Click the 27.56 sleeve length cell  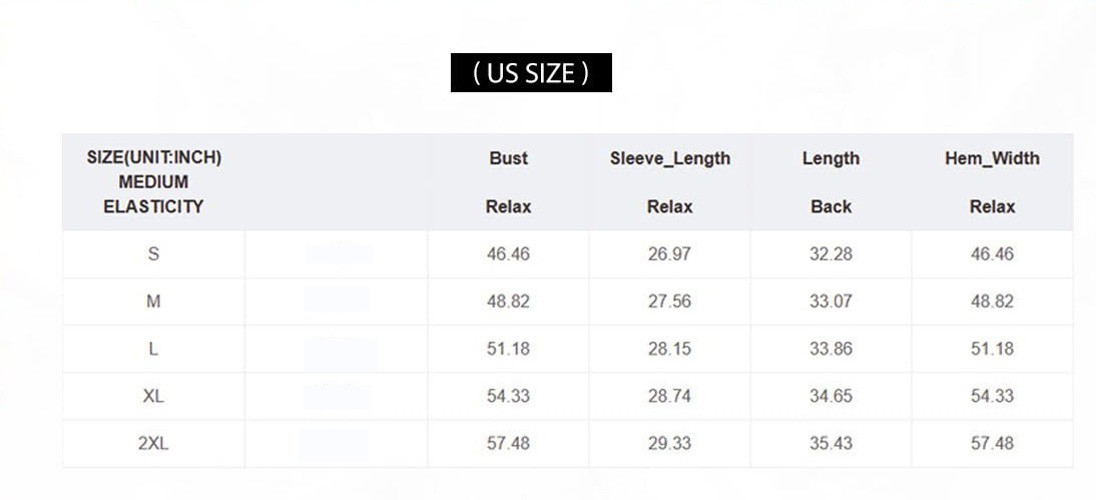coord(670,301)
